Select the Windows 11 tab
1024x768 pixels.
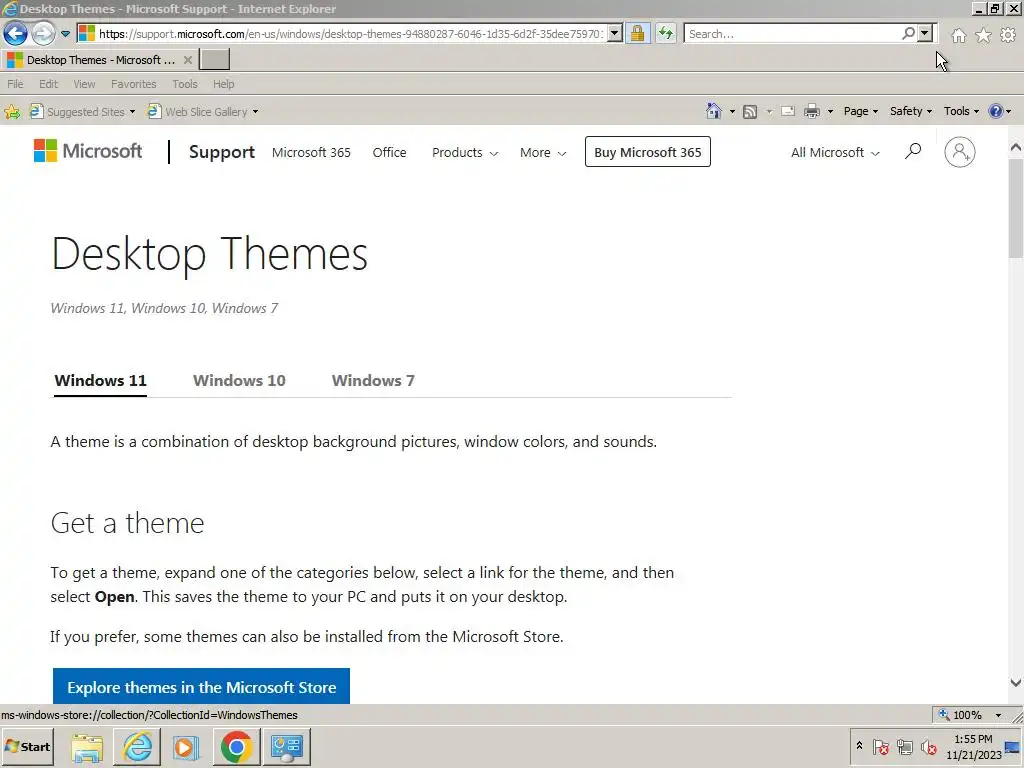tap(101, 381)
